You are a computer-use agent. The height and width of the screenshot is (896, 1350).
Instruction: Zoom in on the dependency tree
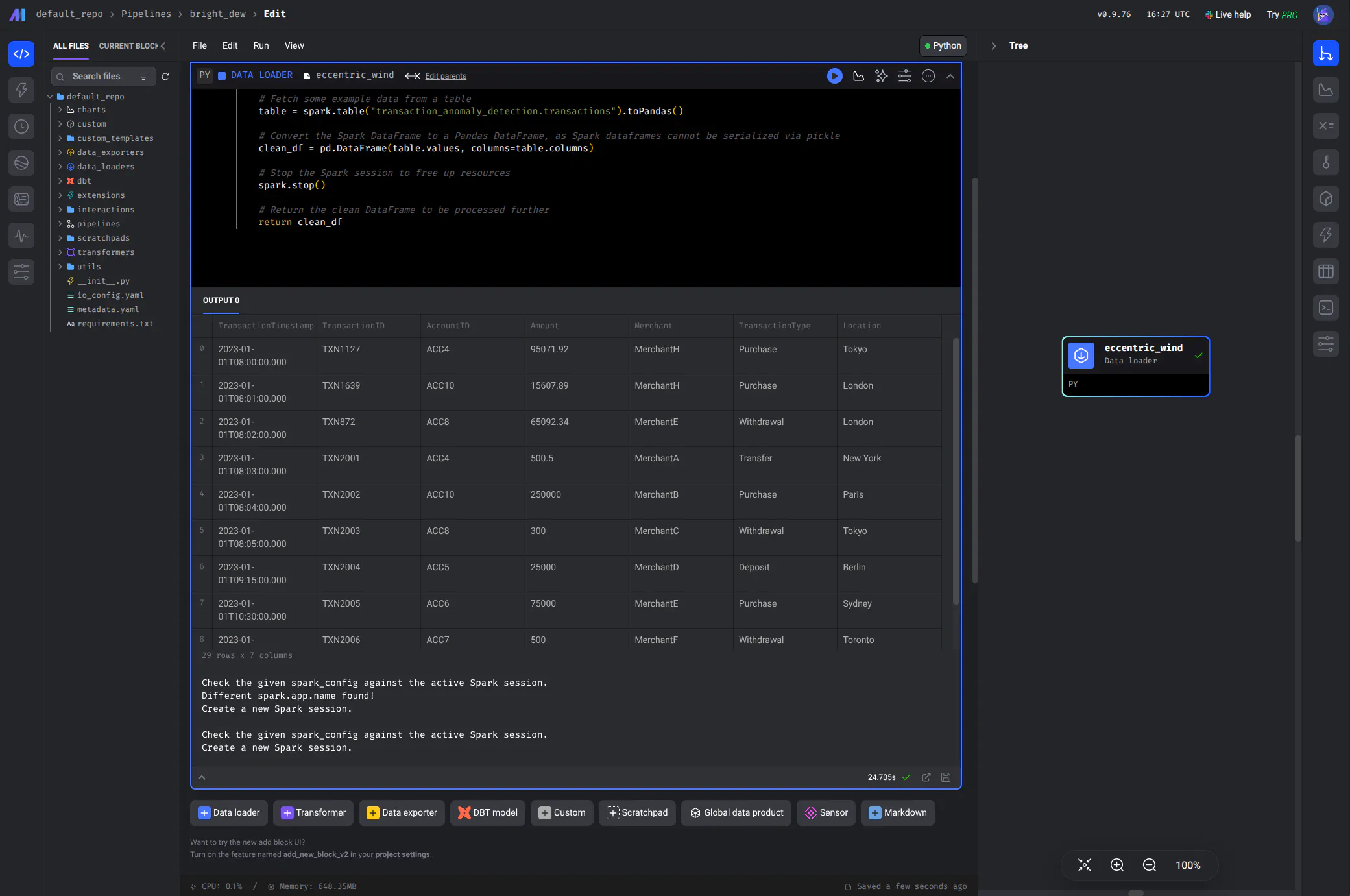(x=1116, y=865)
